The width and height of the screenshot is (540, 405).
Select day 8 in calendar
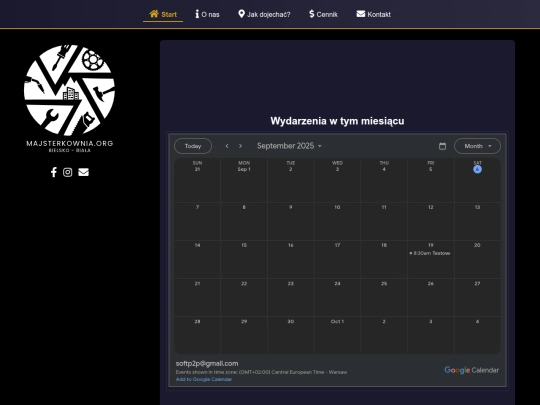click(244, 207)
